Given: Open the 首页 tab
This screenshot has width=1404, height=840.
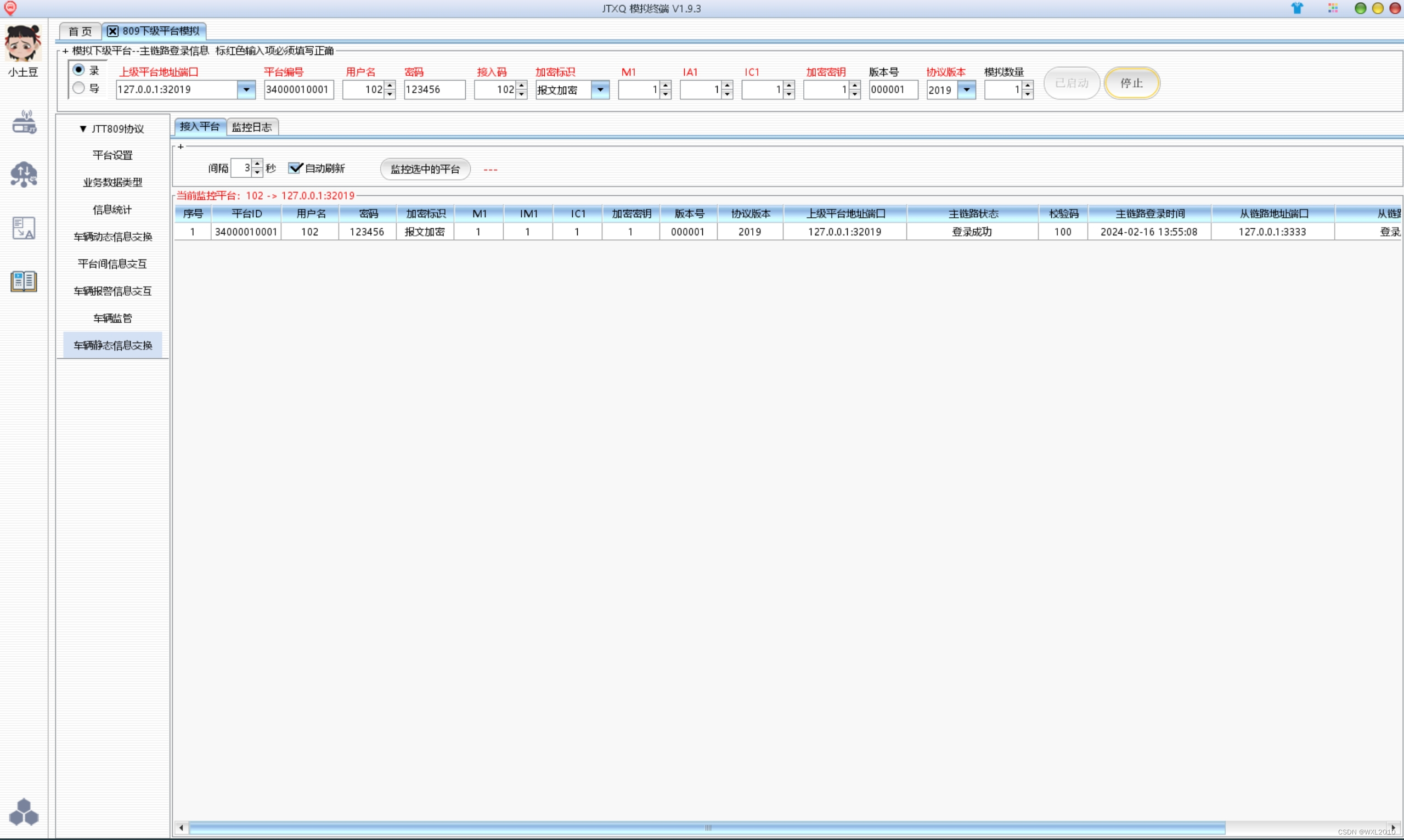Looking at the screenshot, I should [80, 31].
